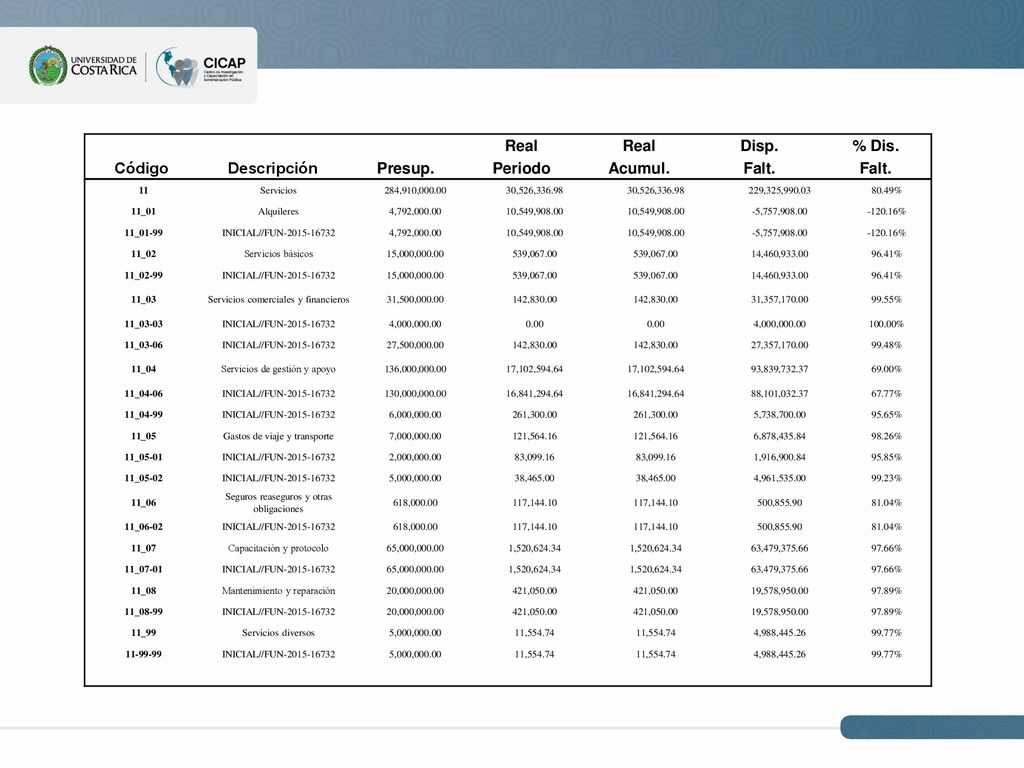Screen dimensions: 1024x768
Task: Select the Real Acumul. column header
Action: click(x=639, y=157)
